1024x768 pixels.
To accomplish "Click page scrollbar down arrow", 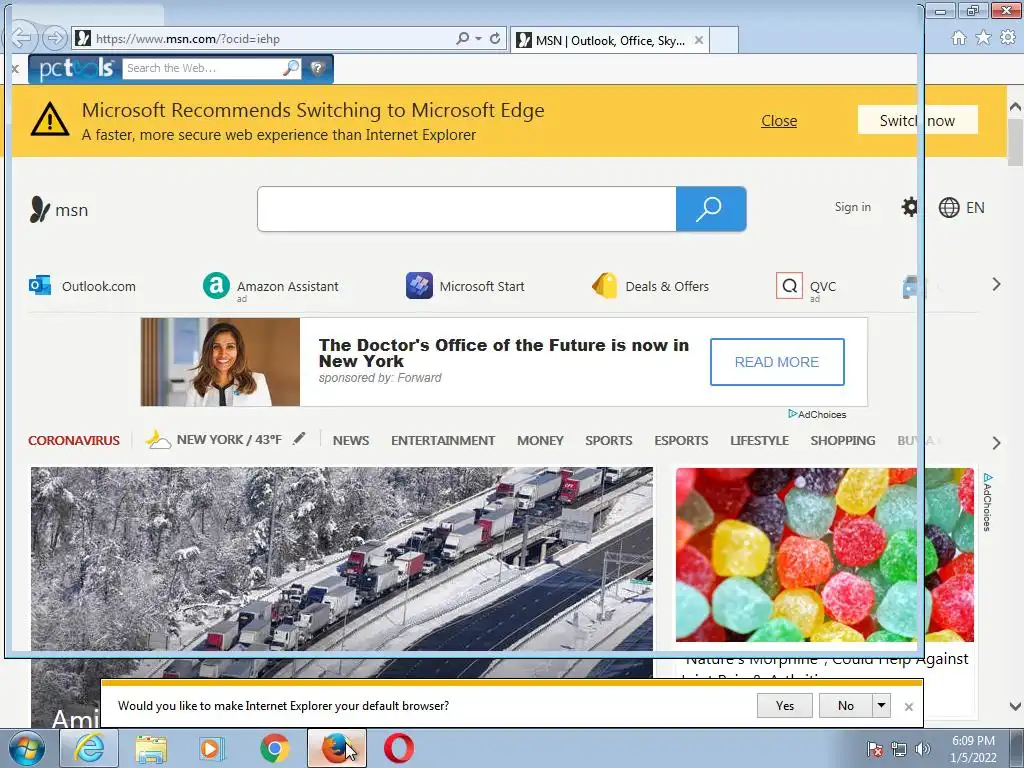I will coord(1015,706).
